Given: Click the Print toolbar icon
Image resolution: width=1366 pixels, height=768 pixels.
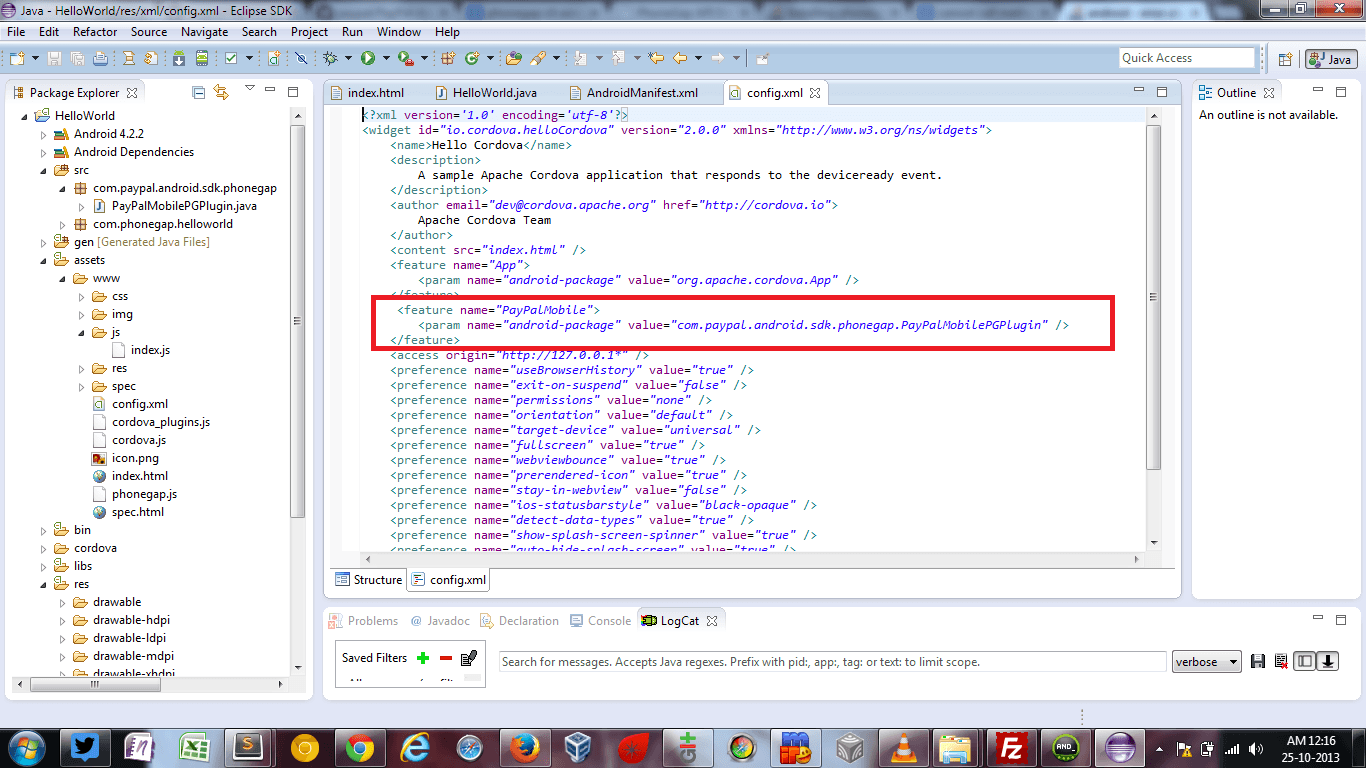Looking at the screenshot, I should pyautogui.click(x=100, y=59).
